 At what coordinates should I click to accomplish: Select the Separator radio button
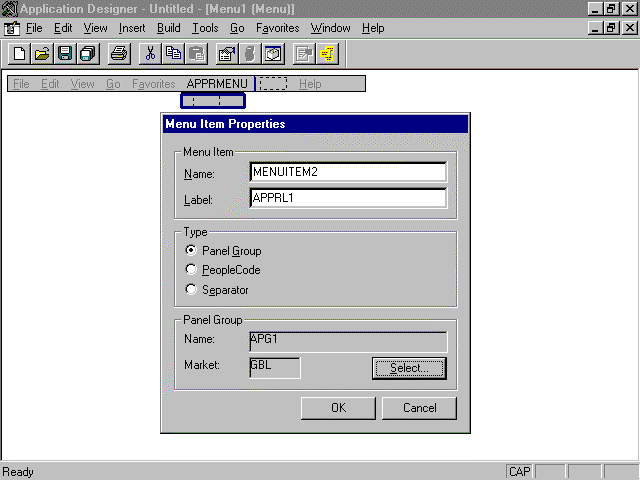191,289
